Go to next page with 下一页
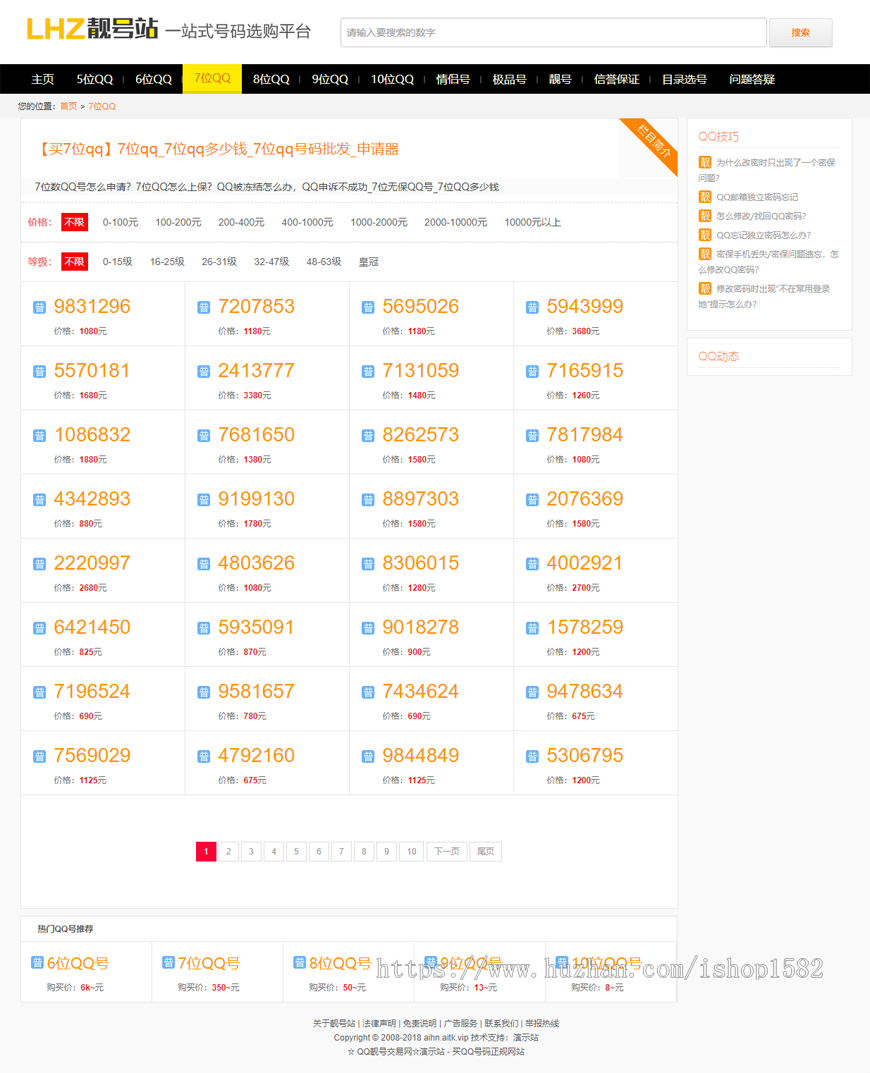Image resolution: width=870 pixels, height=1073 pixels. (x=446, y=852)
